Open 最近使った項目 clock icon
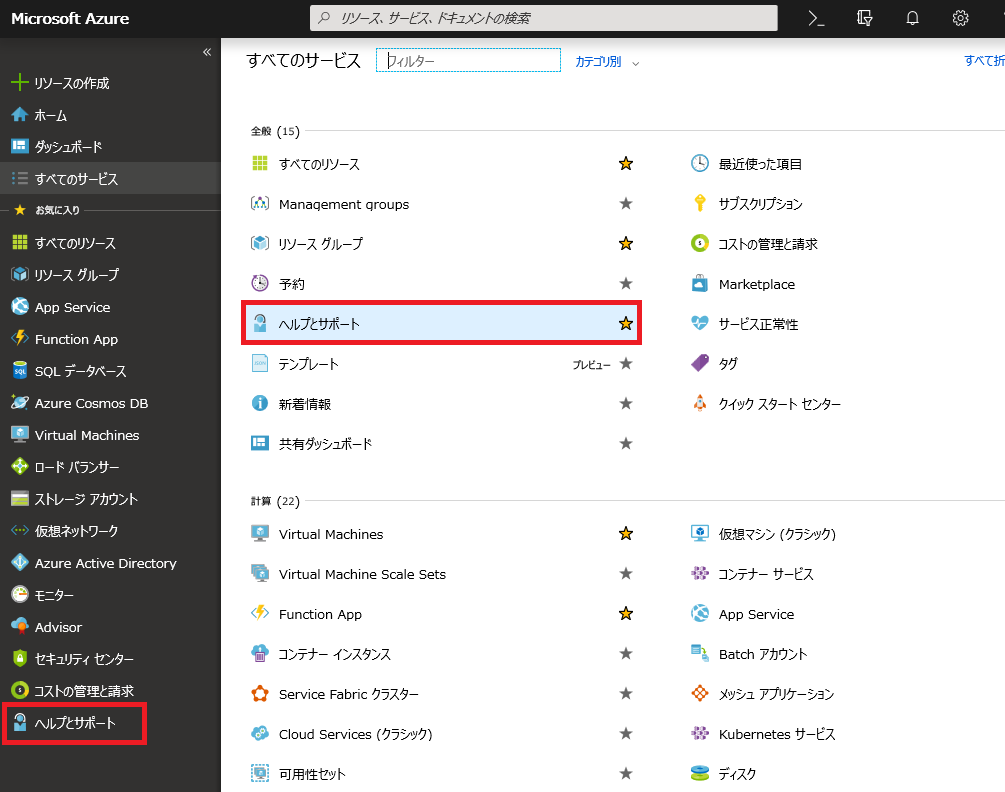The width and height of the screenshot is (1005, 792). pyautogui.click(x=700, y=163)
